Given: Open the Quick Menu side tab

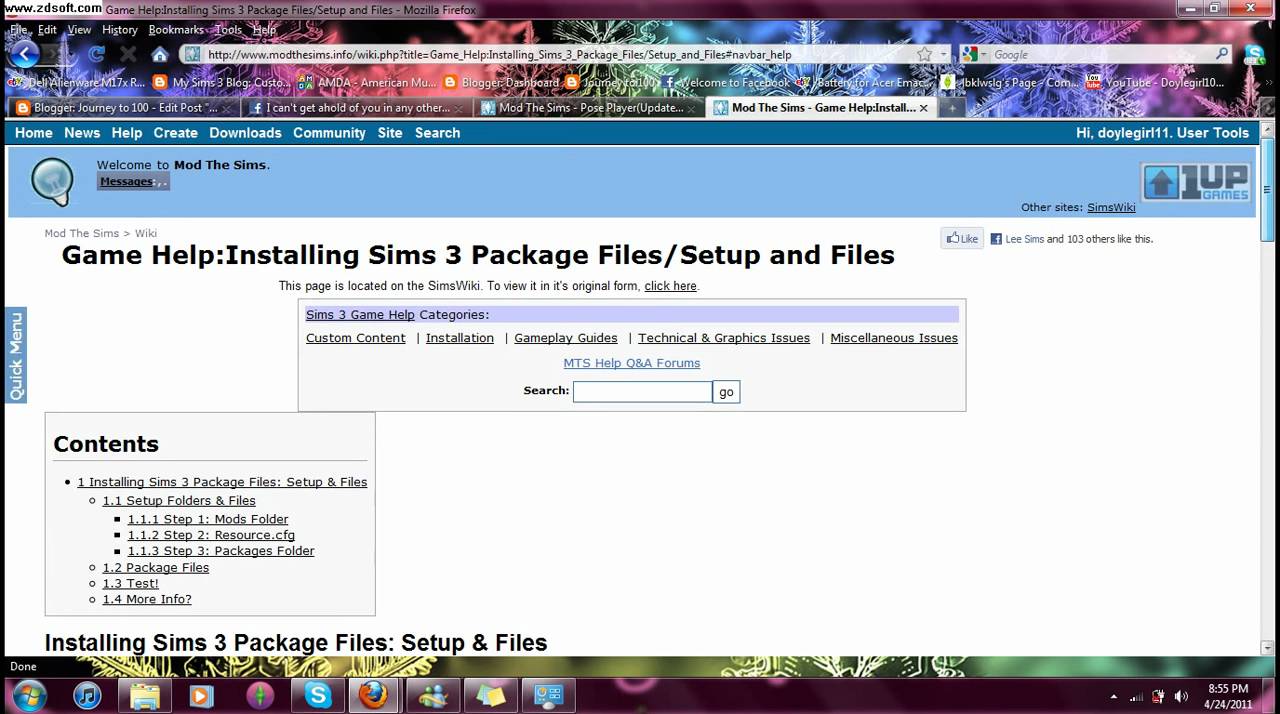Looking at the screenshot, I should coord(16,356).
